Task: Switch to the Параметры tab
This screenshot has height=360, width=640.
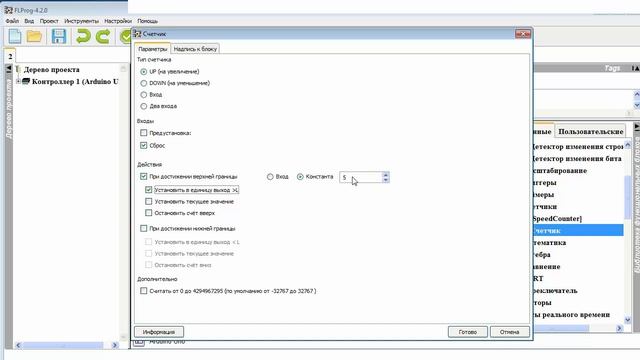Action: pyautogui.click(x=153, y=49)
